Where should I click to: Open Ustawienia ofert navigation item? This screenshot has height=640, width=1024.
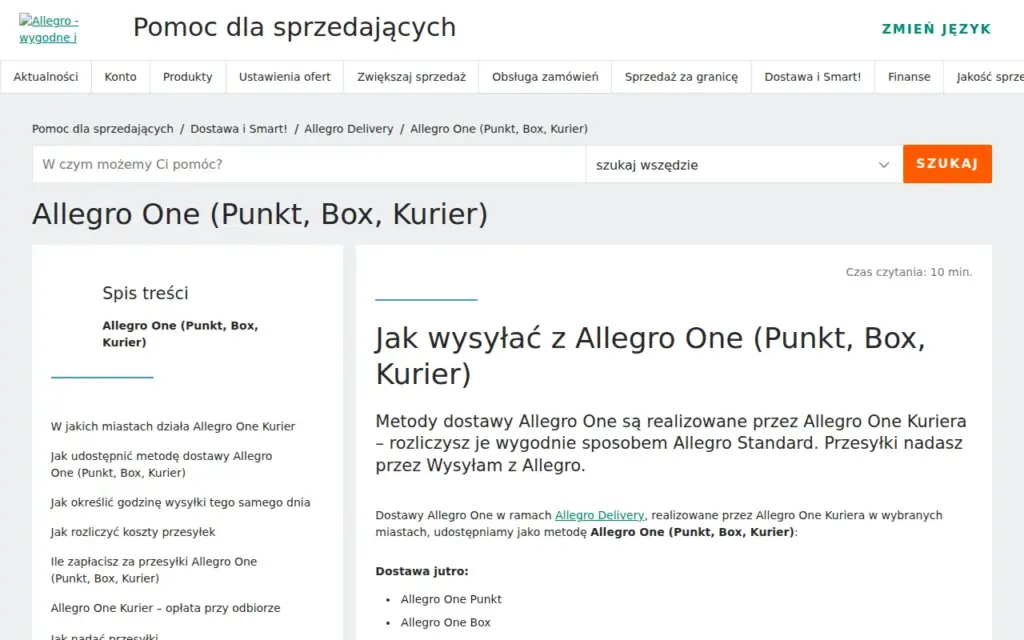[x=285, y=77]
